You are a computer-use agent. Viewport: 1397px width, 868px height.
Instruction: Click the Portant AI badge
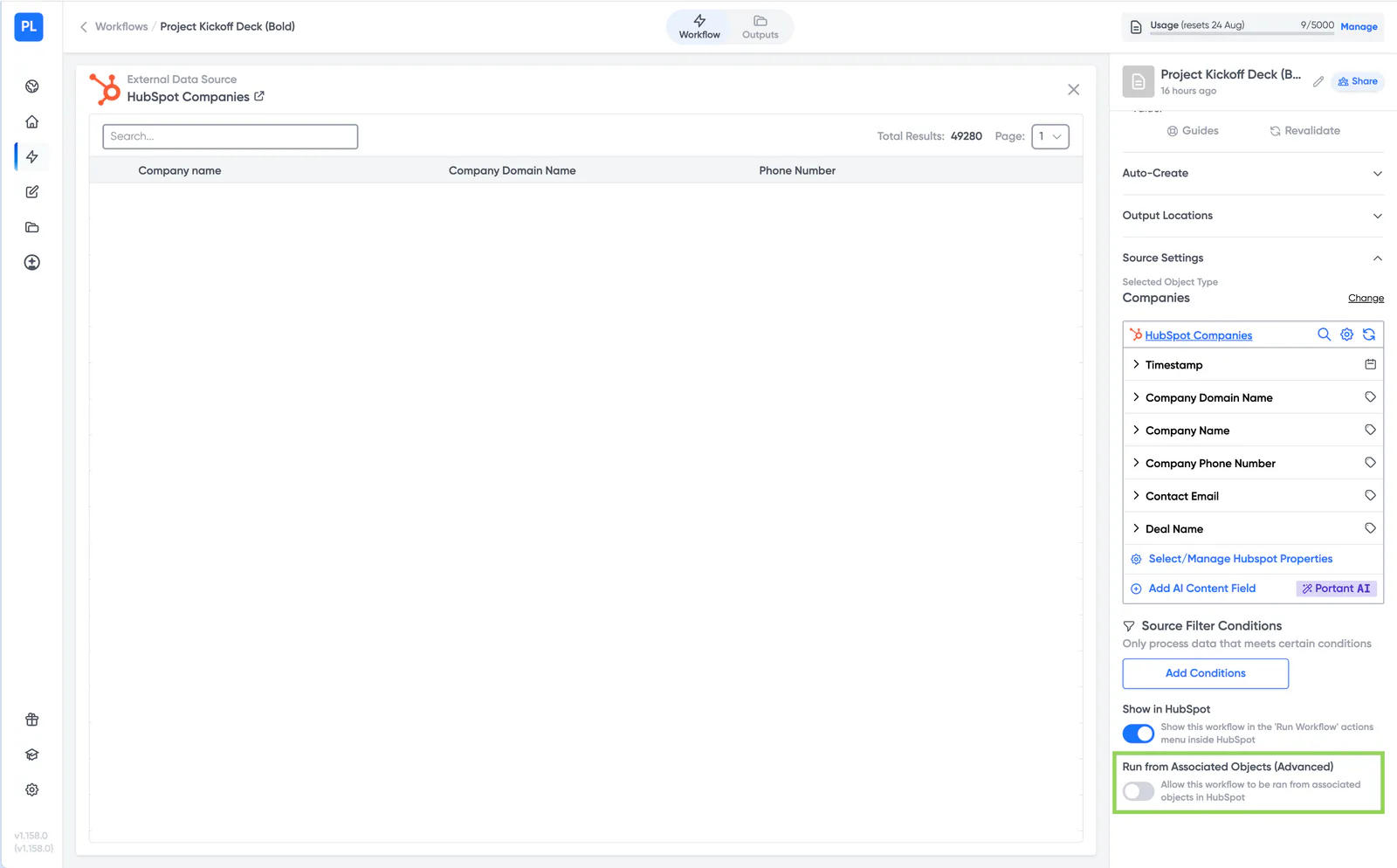pyautogui.click(x=1337, y=589)
